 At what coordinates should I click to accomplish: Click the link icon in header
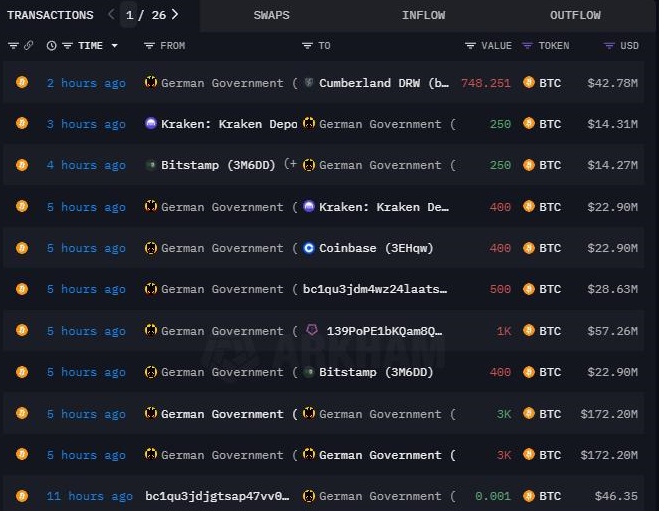click(28, 45)
